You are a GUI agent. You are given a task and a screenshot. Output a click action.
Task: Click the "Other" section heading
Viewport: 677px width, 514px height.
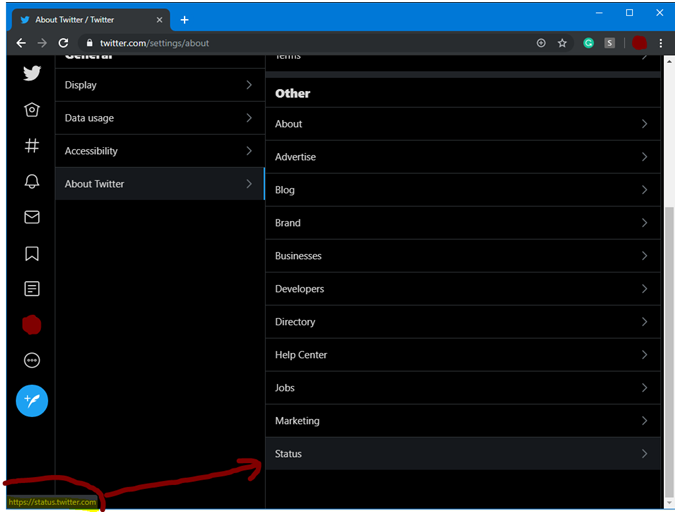[x=293, y=94]
